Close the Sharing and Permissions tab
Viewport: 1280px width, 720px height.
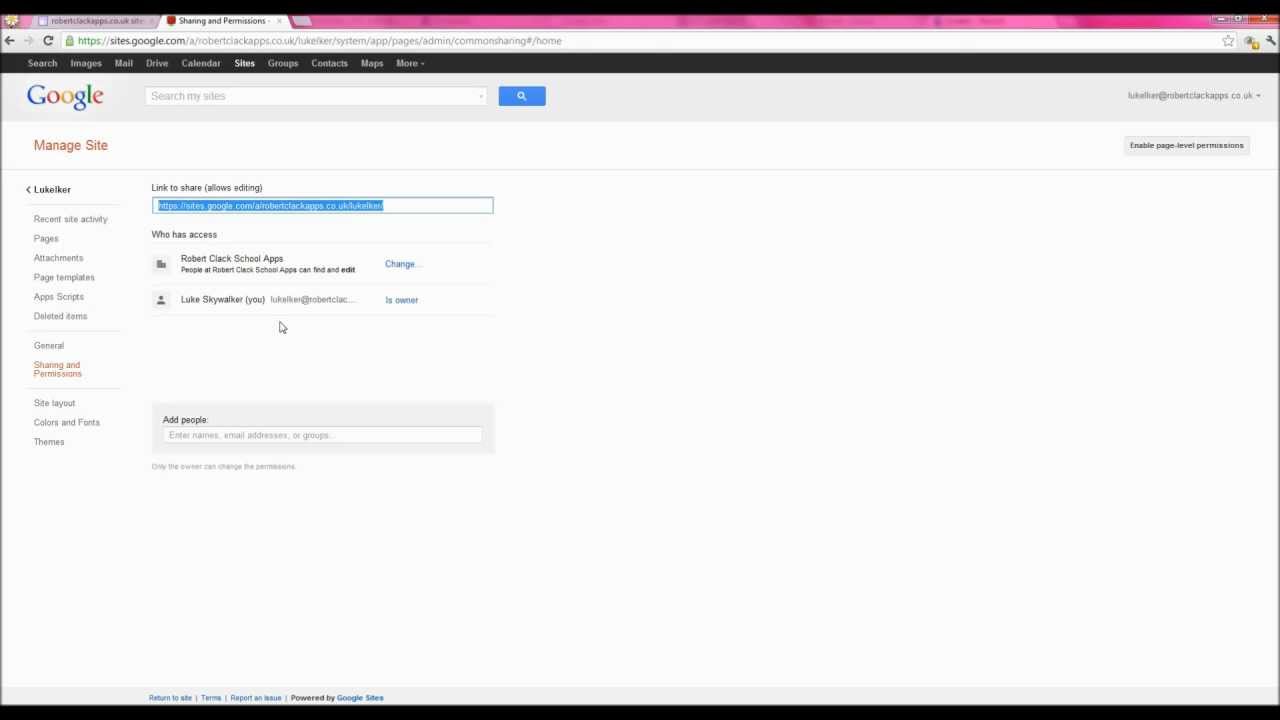tap(279, 21)
